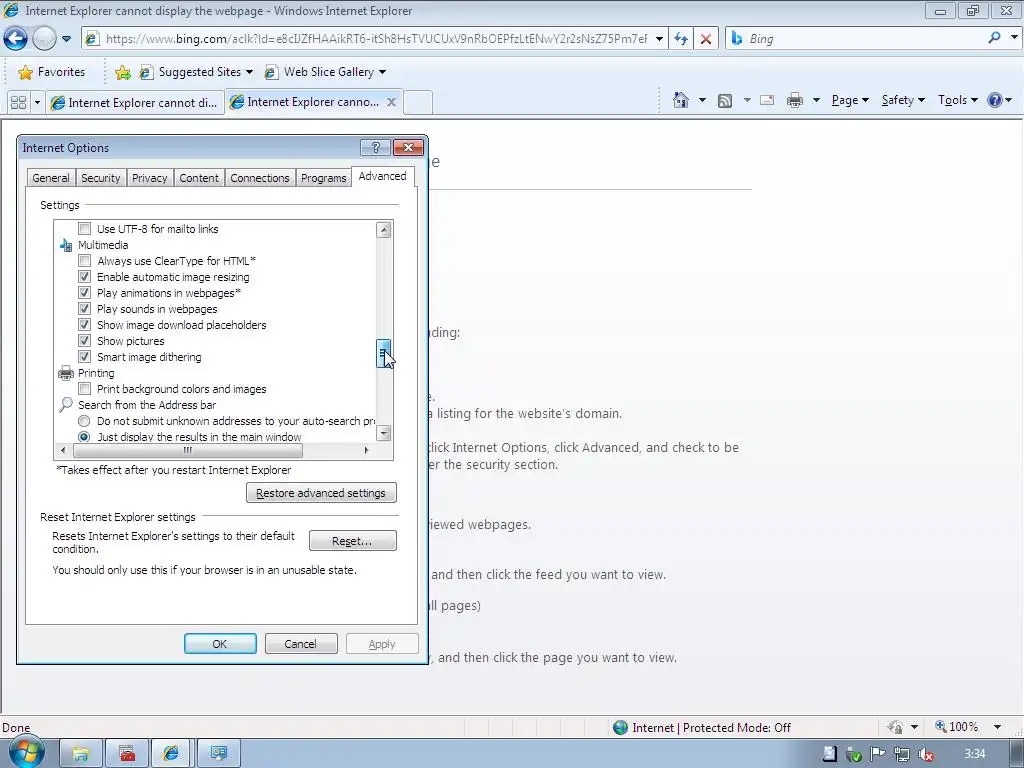Open the Web Slice Gallery link
This screenshot has width=1024, height=768.
click(325, 72)
